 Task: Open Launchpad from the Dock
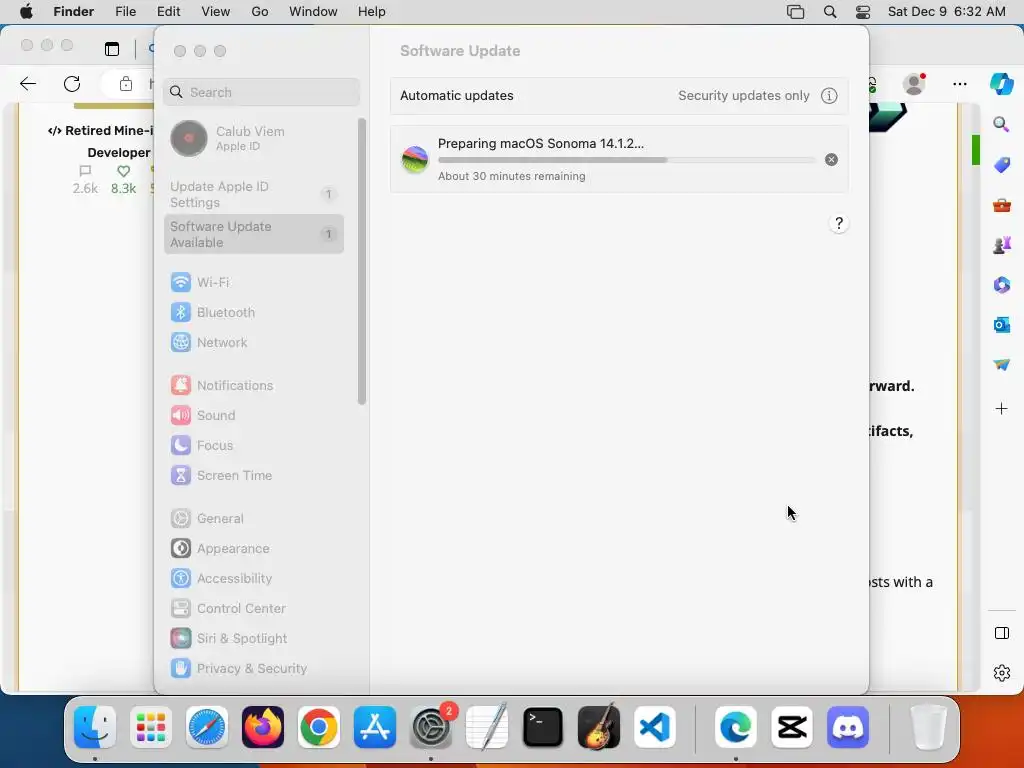[151, 727]
